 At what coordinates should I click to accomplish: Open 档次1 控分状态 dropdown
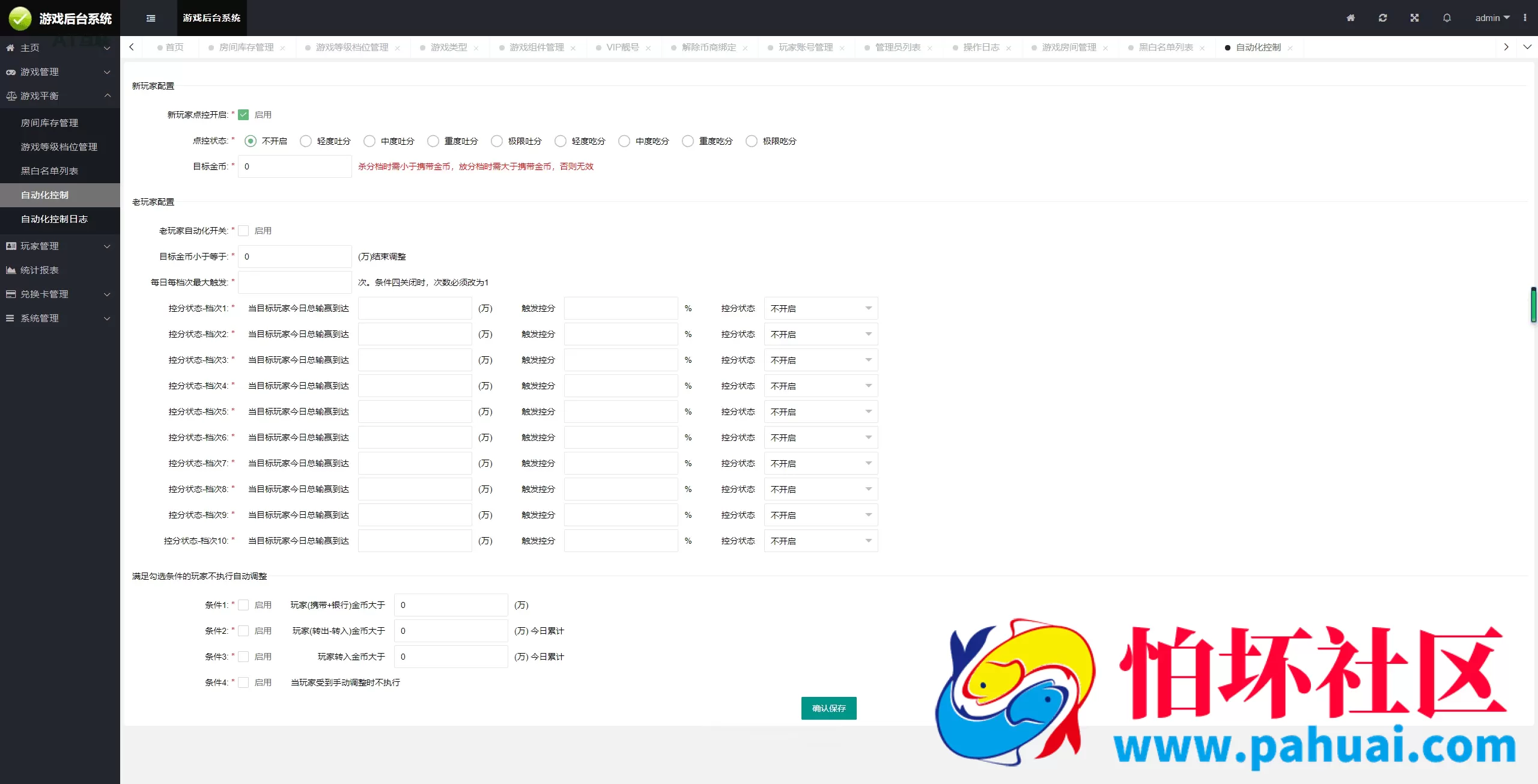[821, 308]
